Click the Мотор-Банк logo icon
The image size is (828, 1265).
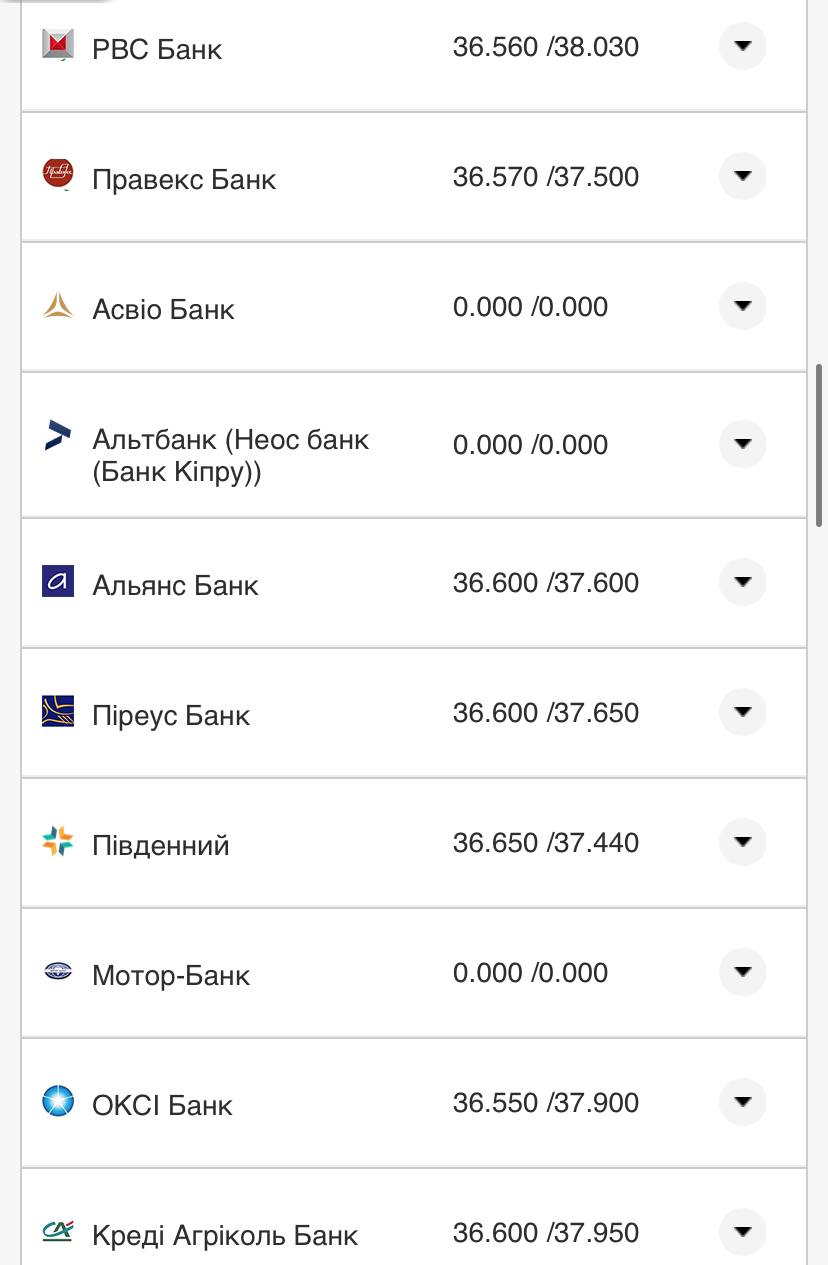tap(58, 971)
